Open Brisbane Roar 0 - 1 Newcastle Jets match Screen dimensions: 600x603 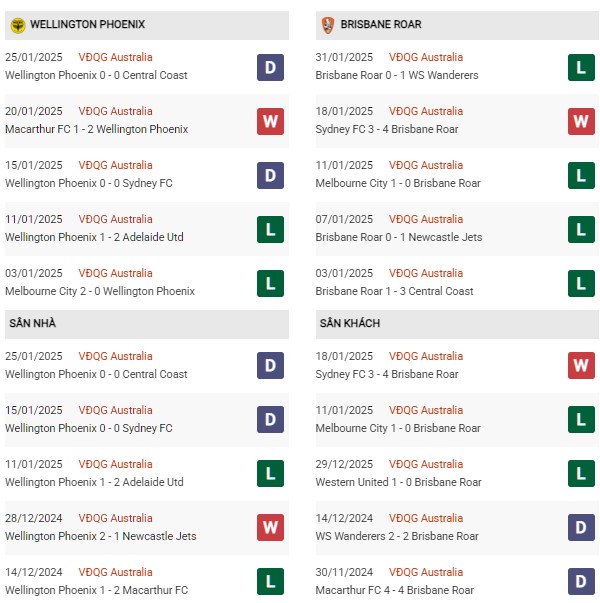(x=398, y=237)
